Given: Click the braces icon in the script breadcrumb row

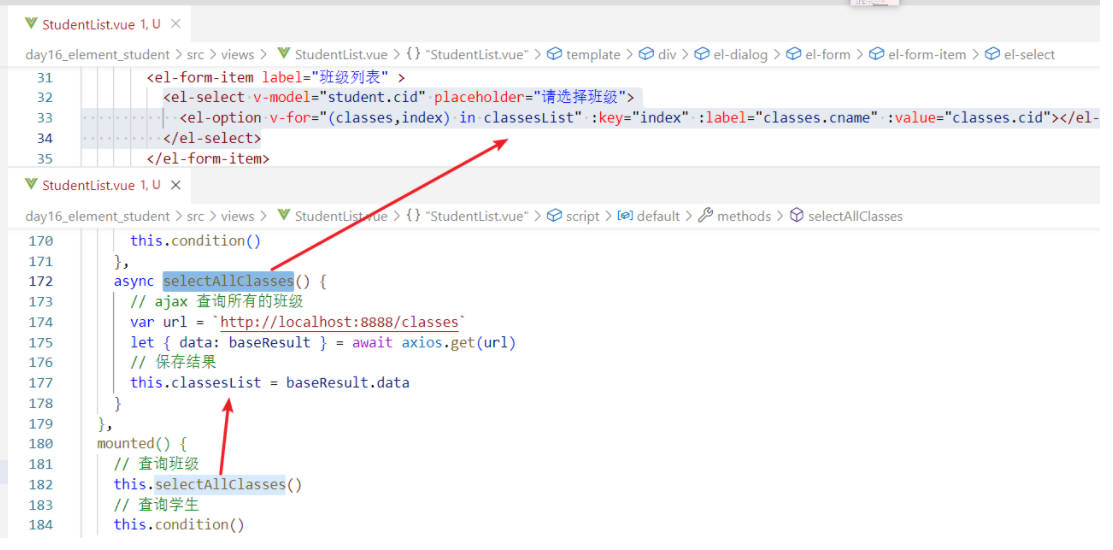Looking at the screenshot, I should click(413, 216).
